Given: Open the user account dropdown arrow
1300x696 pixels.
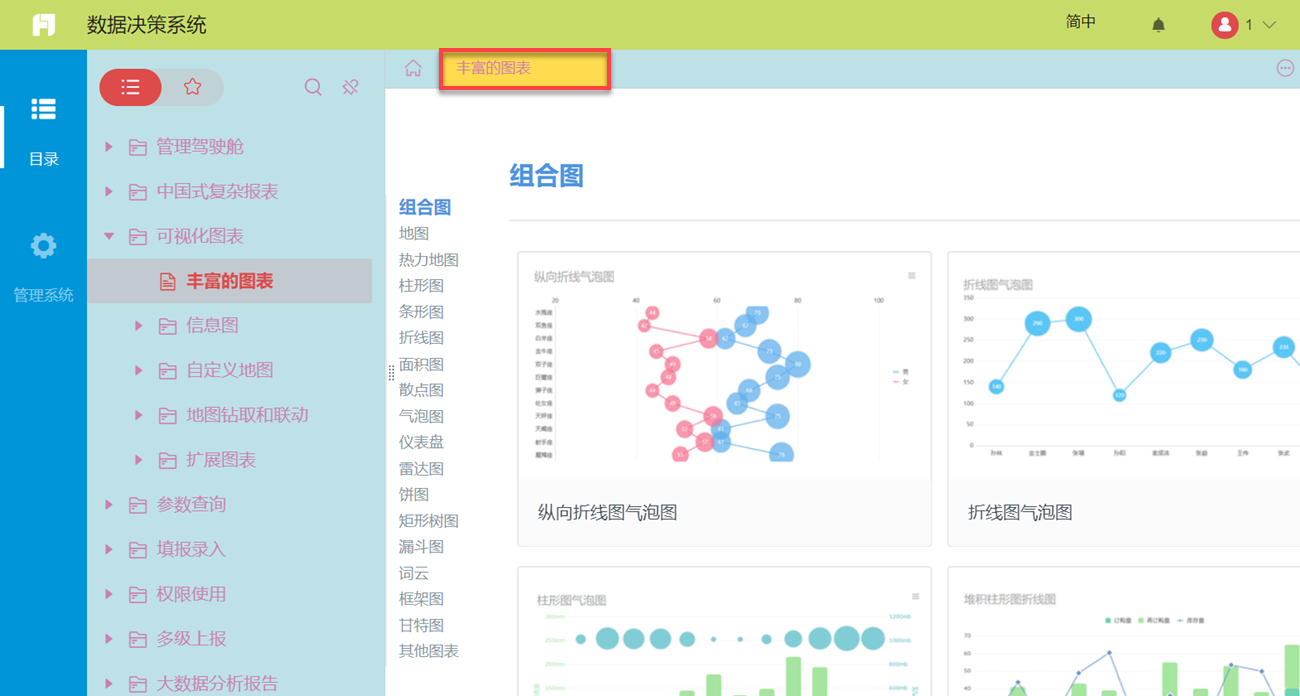Looking at the screenshot, I should (1269, 25).
